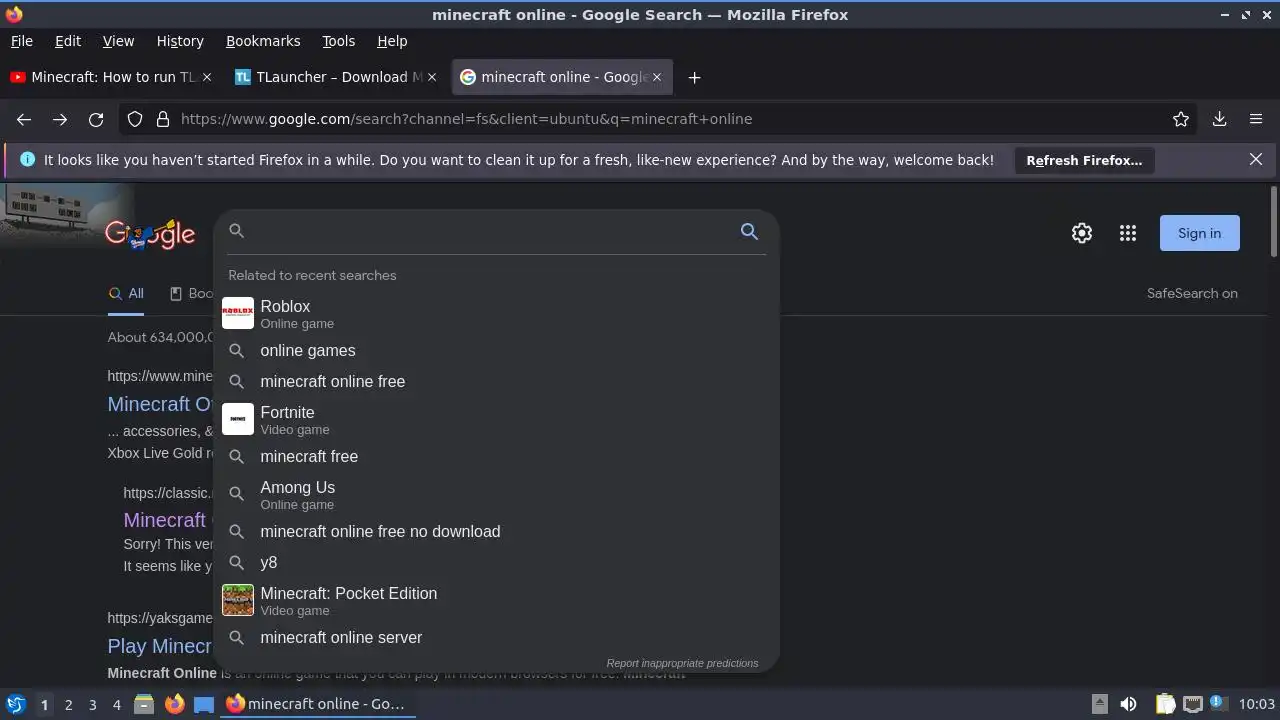This screenshot has height=720, width=1280.
Task: View site security padlock info
Action: click(163, 119)
